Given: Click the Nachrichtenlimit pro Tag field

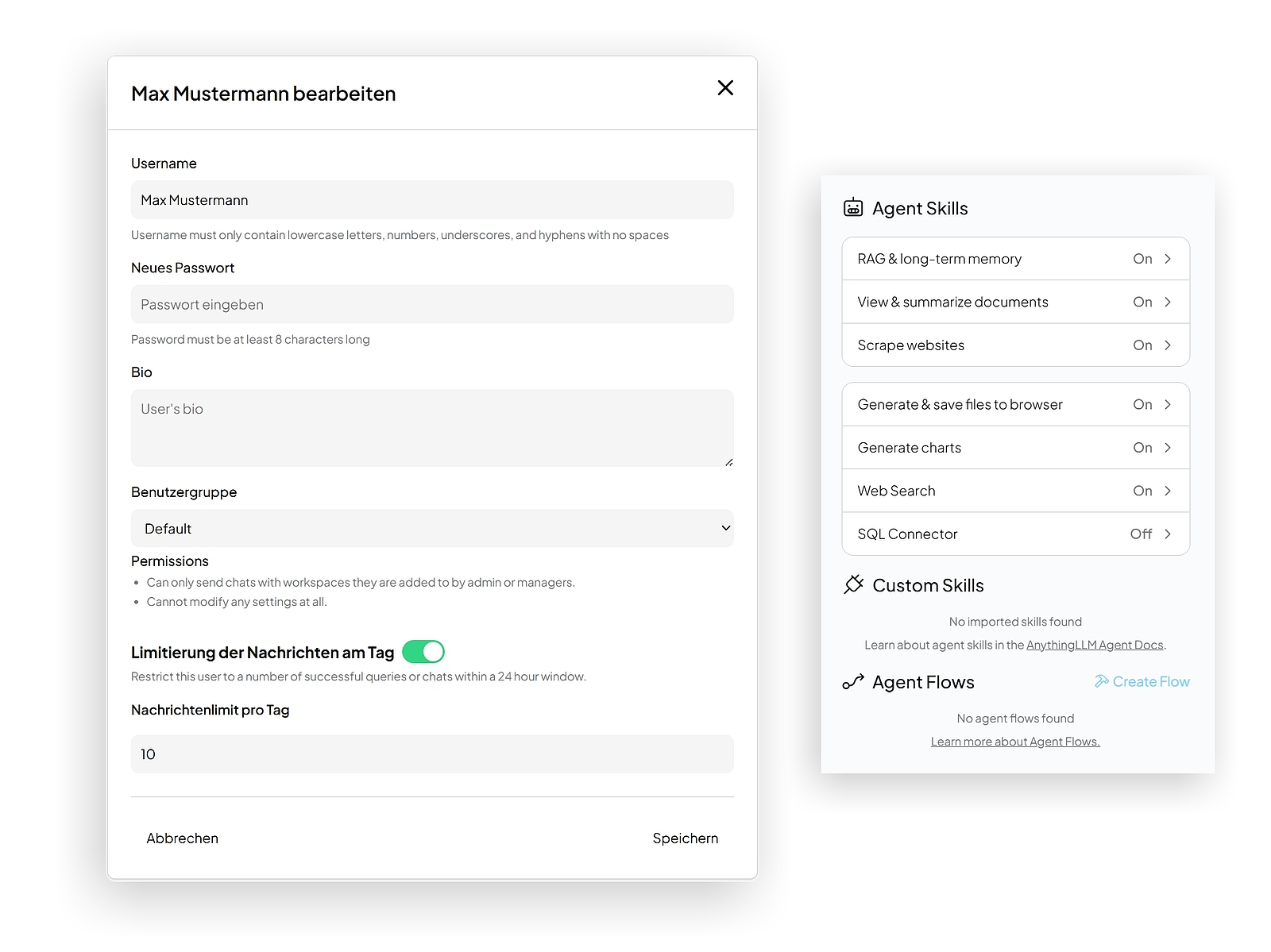Looking at the screenshot, I should [x=432, y=754].
